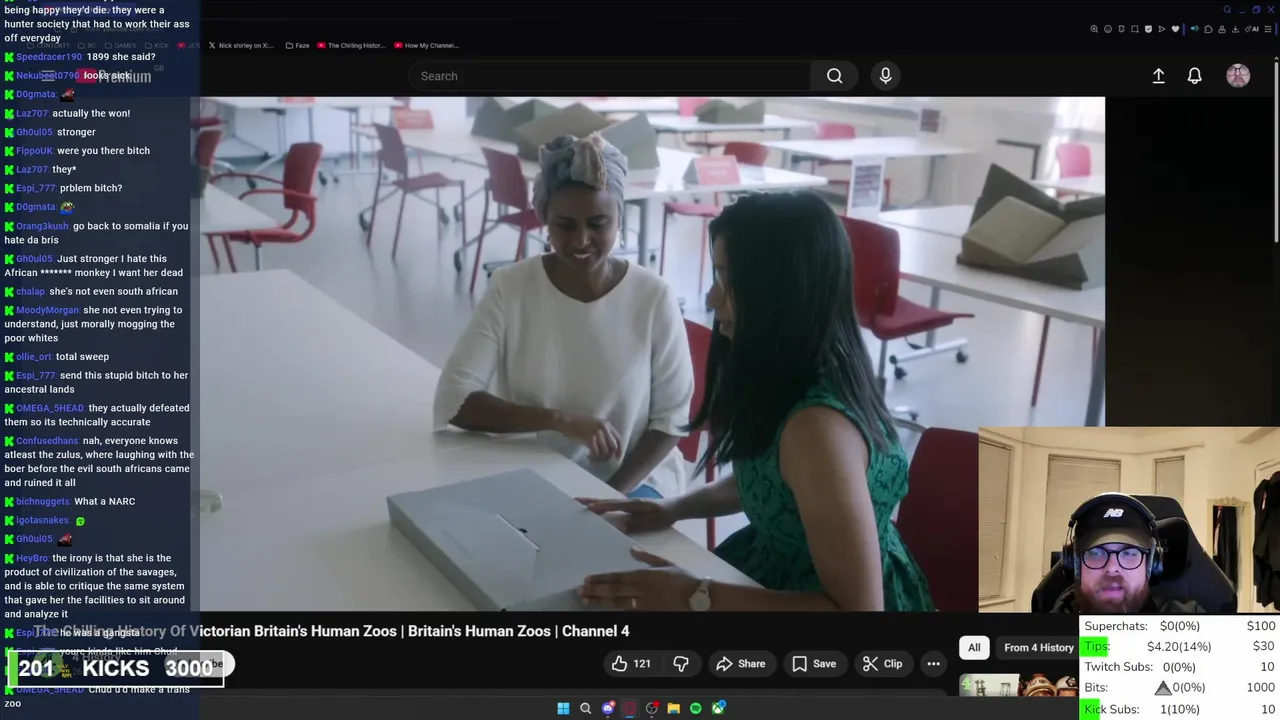Open the 'Nick shirley on X' bookmark
The width and height of the screenshot is (1280, 720).
(x=240, y=45)
